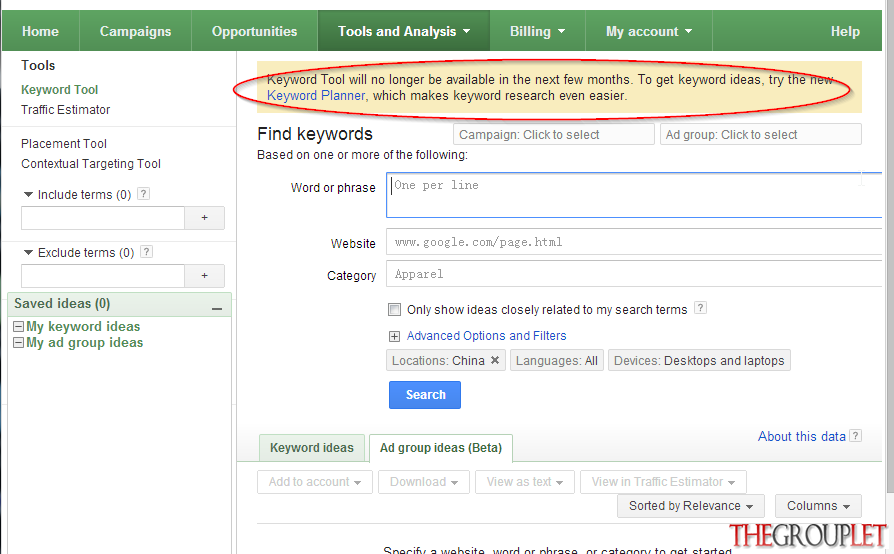Open Placement Tool from sidebar

point(64,144)
